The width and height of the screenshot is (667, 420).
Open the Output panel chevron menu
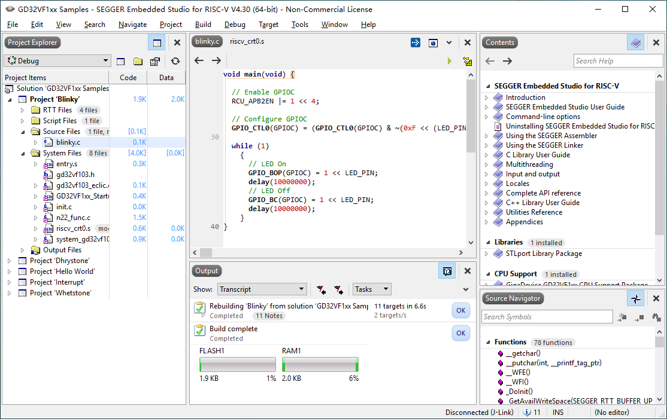466,289
